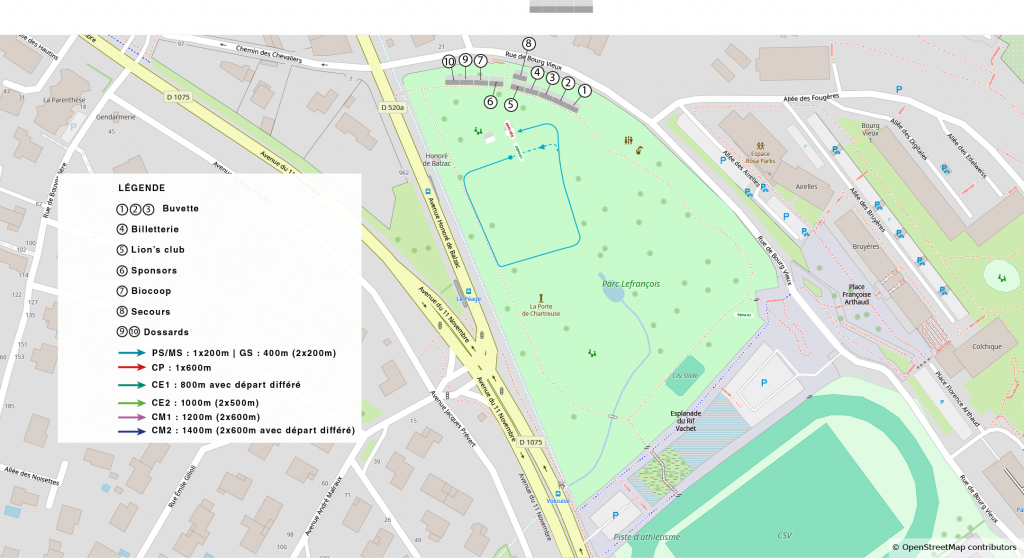Image resolution: width=1024 pixels, height=558 pixels.
Task: Click circled marker 6 on the map
Action: 490,101
